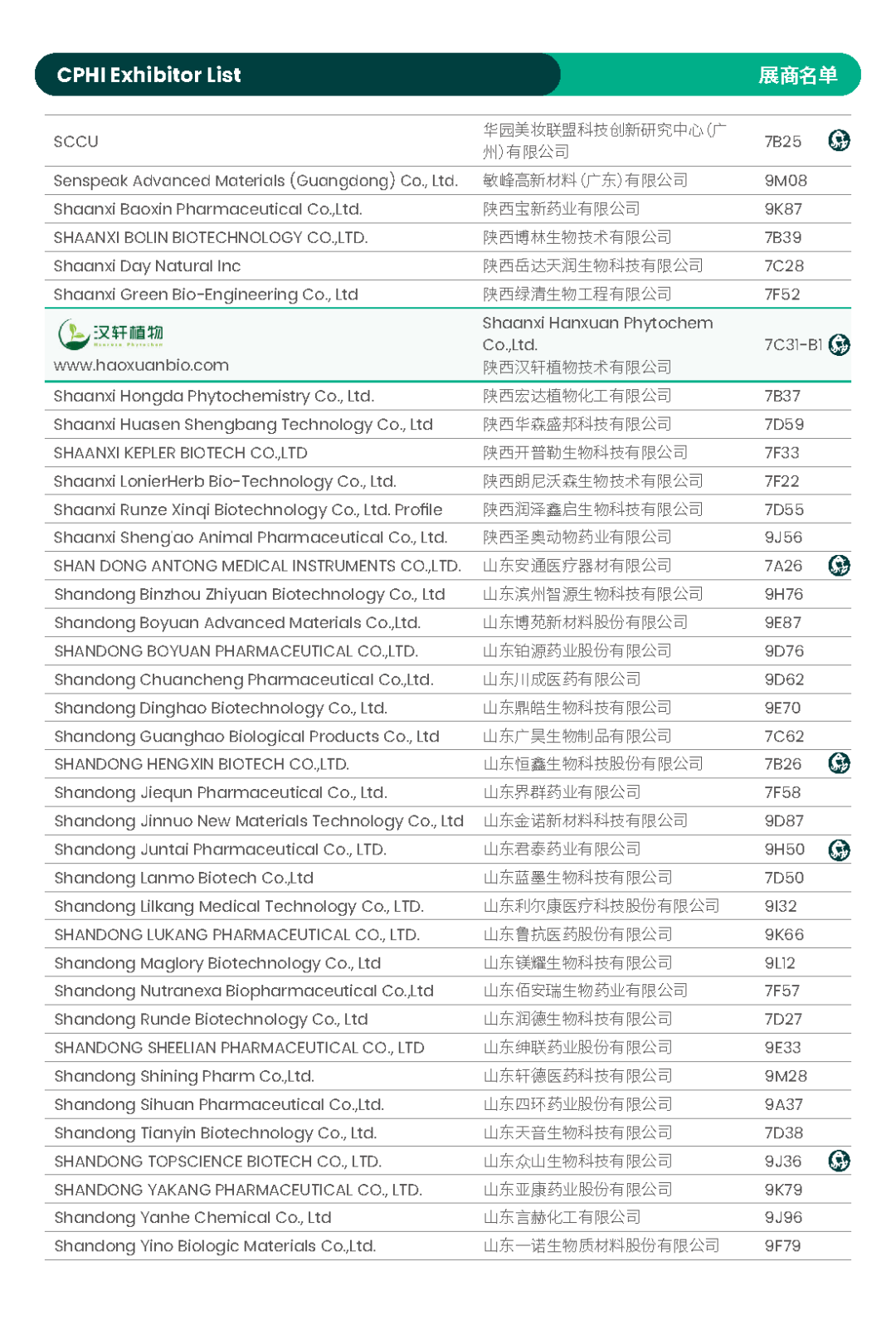
Task: Click booth number 9F79
Action: pos(782,1246)
